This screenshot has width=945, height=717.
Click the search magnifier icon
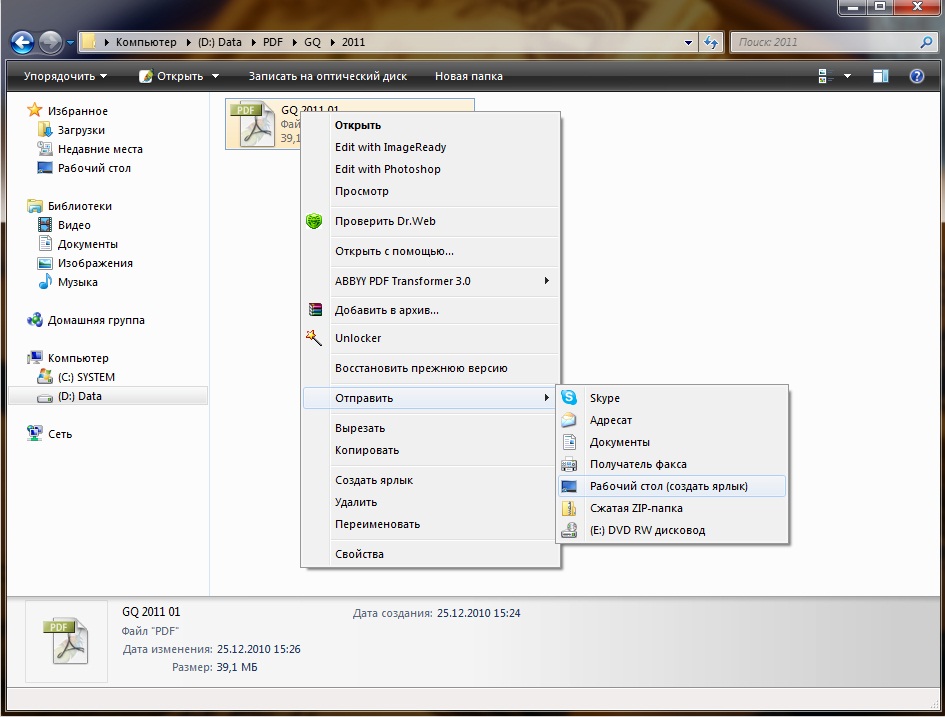coord(926,42)
